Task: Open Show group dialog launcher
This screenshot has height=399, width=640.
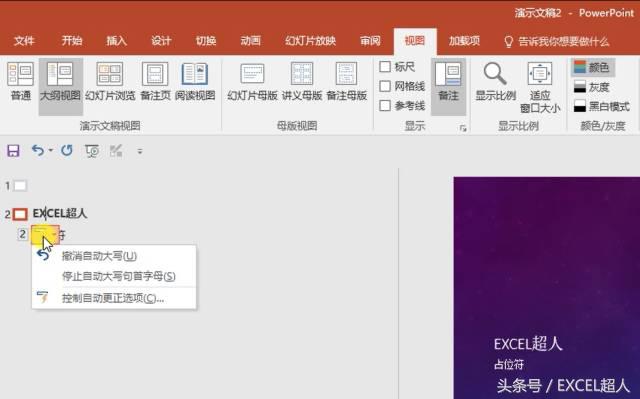Action: (x=463, y=128)
